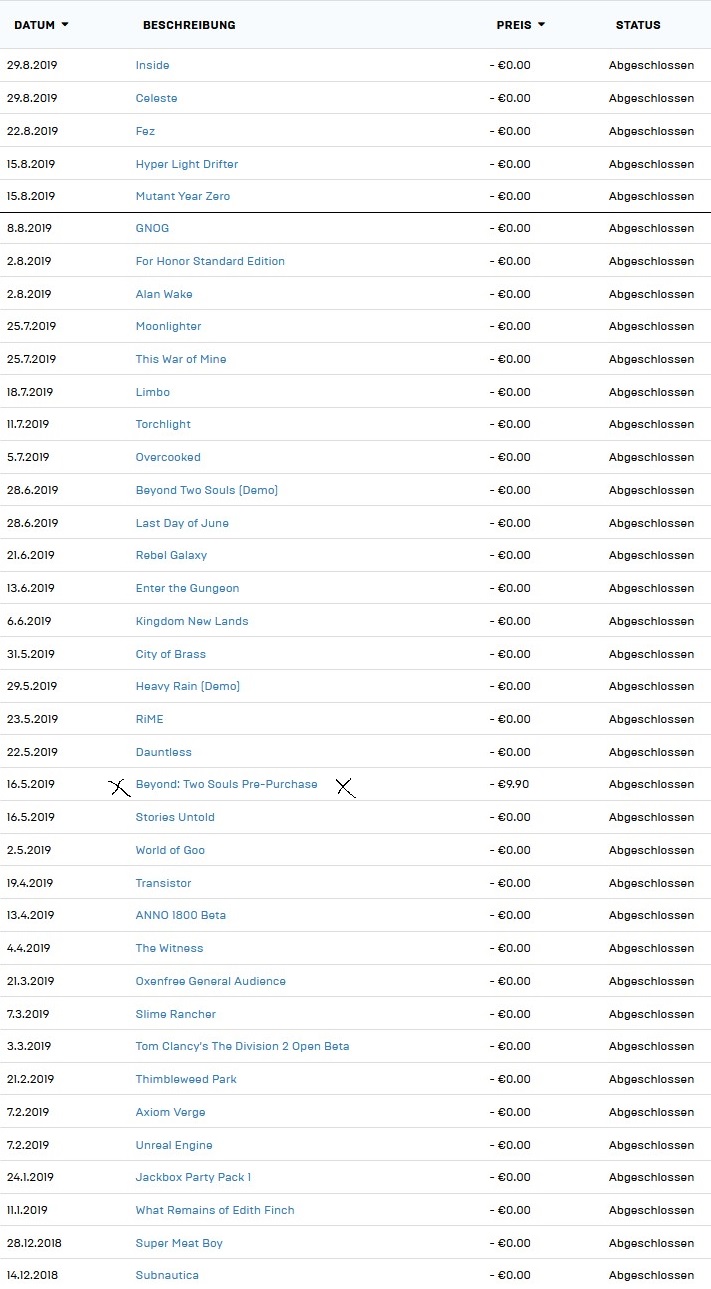Click the Alan Wake entry
The height and width of the screenshot is (1289, 711).
(164, 294)
